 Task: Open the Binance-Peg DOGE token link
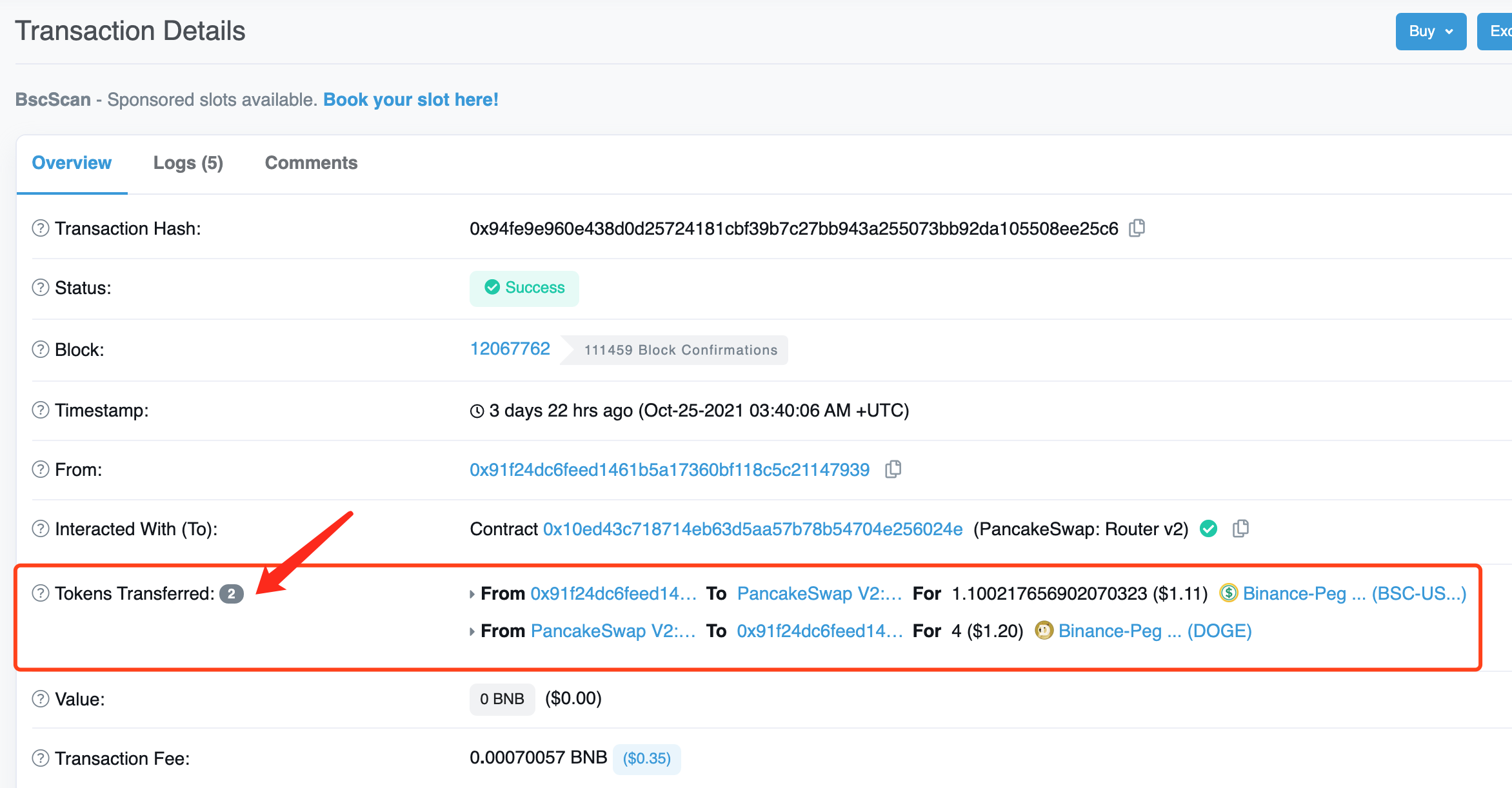pos(1154,631)
